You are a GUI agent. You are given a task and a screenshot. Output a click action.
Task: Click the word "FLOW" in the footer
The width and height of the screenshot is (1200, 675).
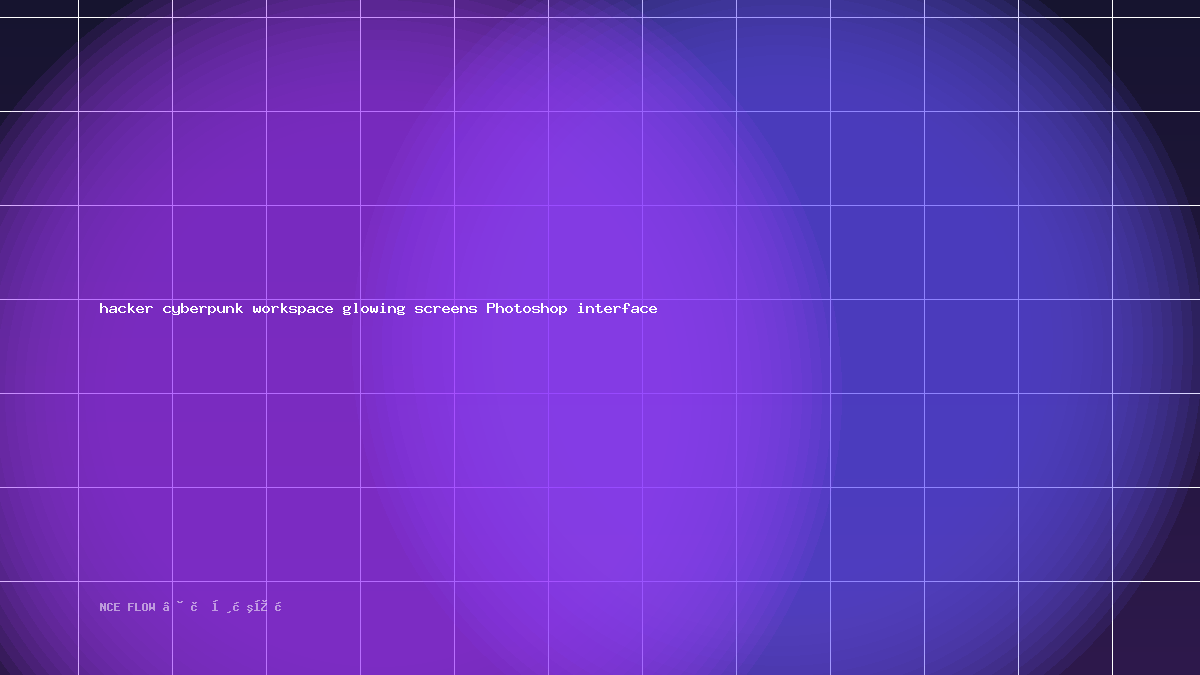pos(142,607)
